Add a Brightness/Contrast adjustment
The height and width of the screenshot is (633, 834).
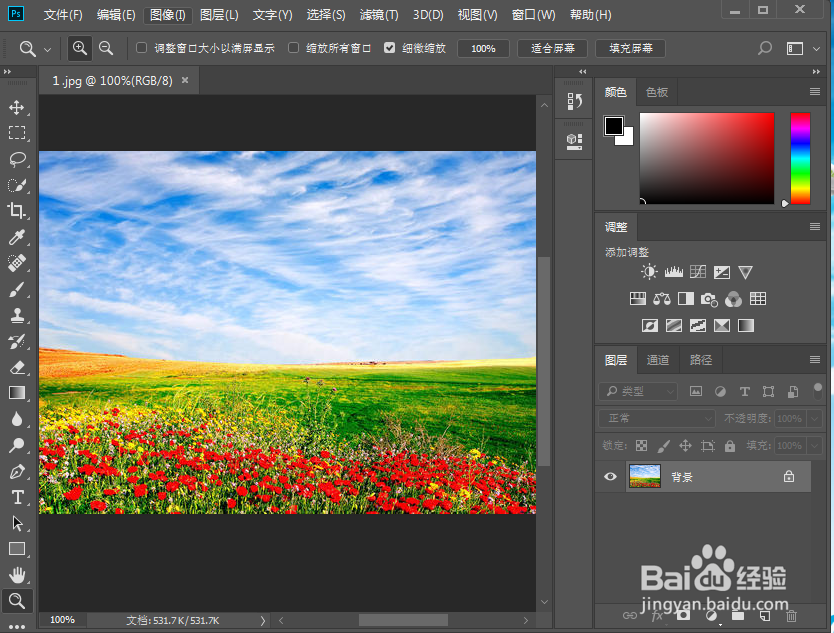pos(649,272)
